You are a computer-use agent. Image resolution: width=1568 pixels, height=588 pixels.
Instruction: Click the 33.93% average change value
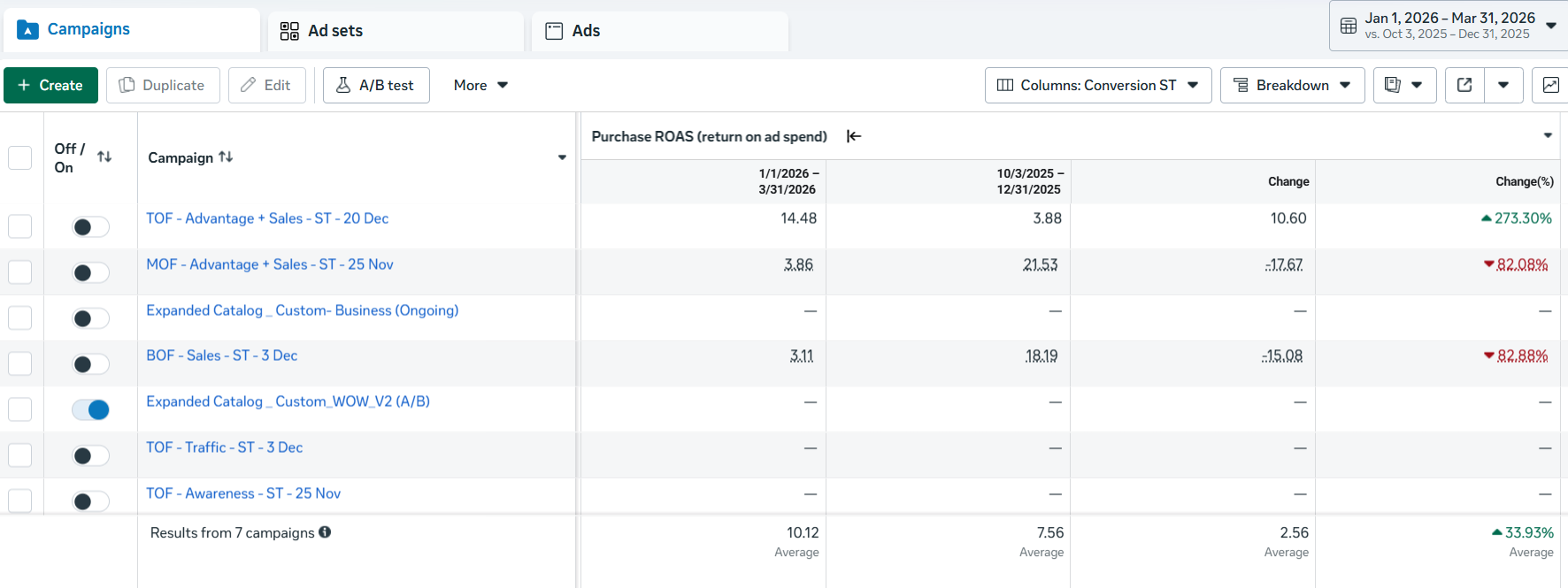point(1523,532)
